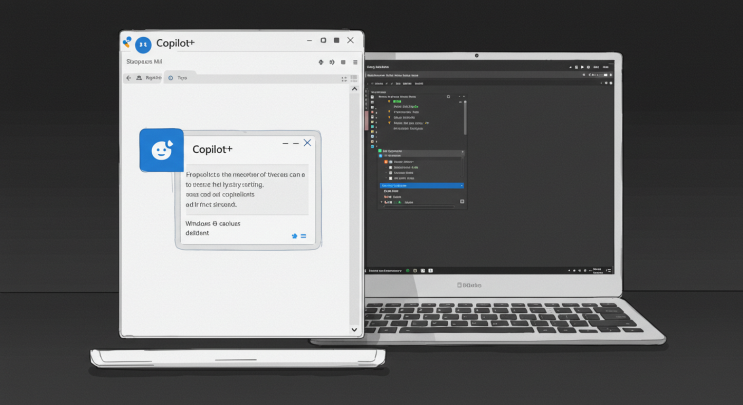Screen dimensions: 743x405
Task: Close the outer Copilot+ window
Action: tap(350, 40)
